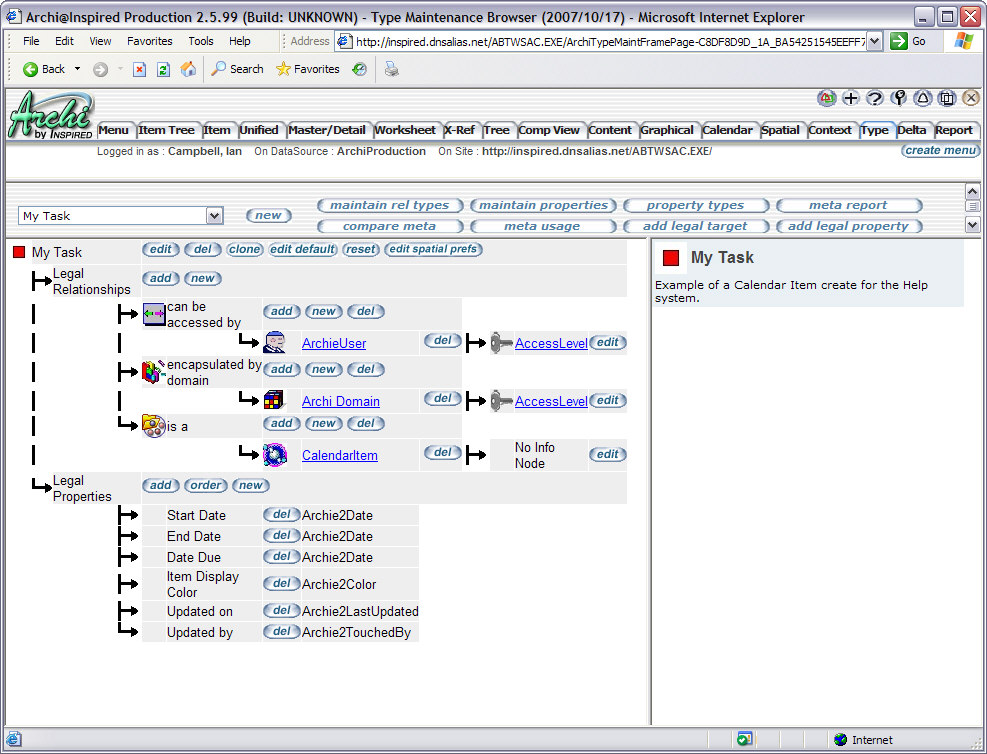The width and height of the screenshot is (987, 754).
Task: Click the Archi by Inspired logo
Action: click(48, 114)
